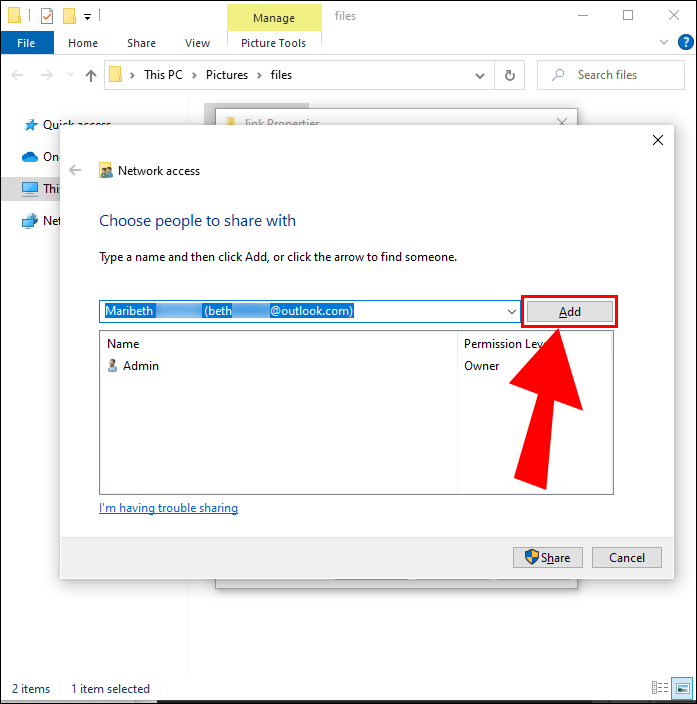Close the link Properties window behind
The image size is (697, 704).
tap(561, 122)
